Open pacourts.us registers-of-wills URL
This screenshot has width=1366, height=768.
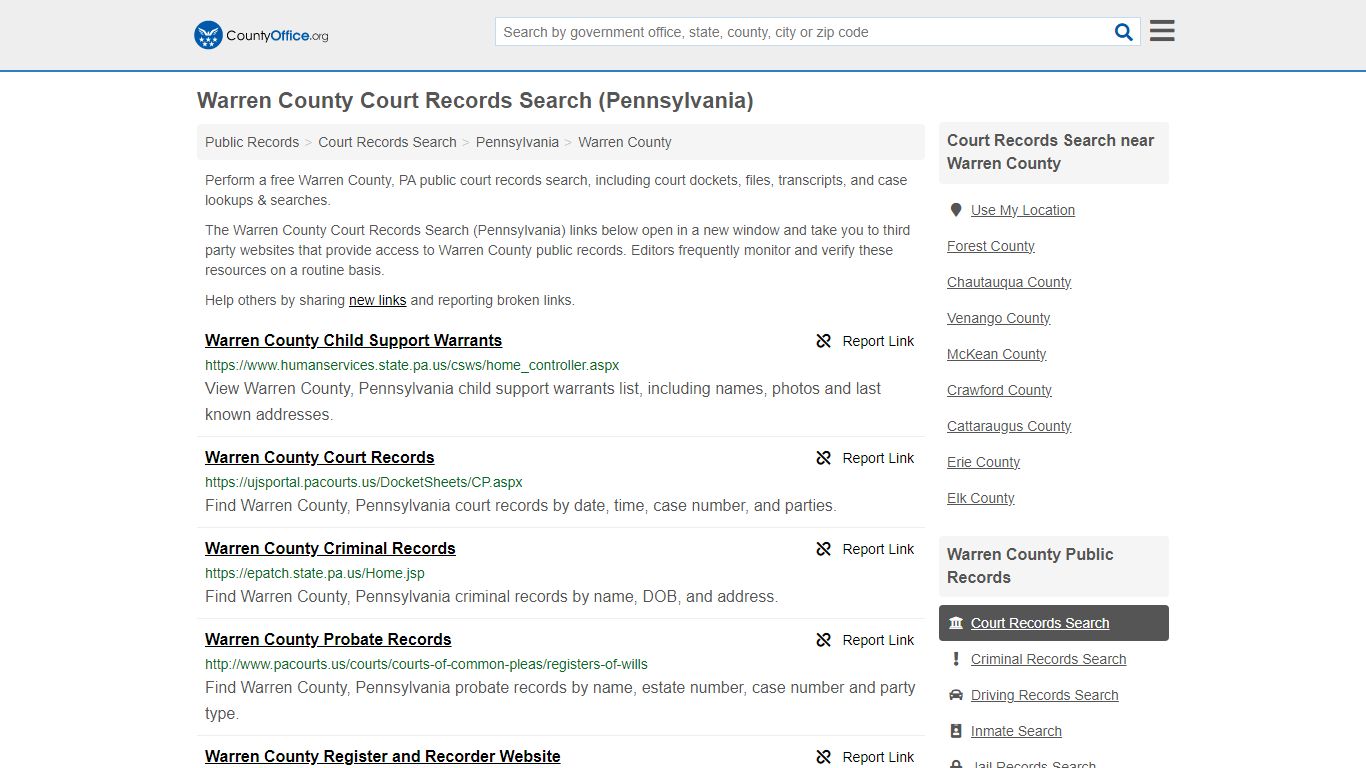click(x=426, y=664)
